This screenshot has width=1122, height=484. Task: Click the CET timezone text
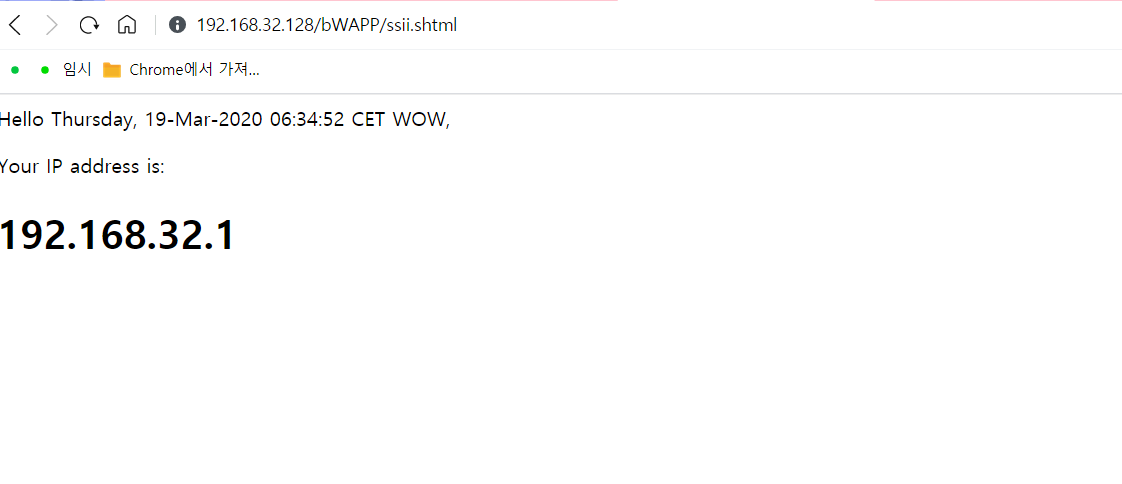click(x=370, y=120)
